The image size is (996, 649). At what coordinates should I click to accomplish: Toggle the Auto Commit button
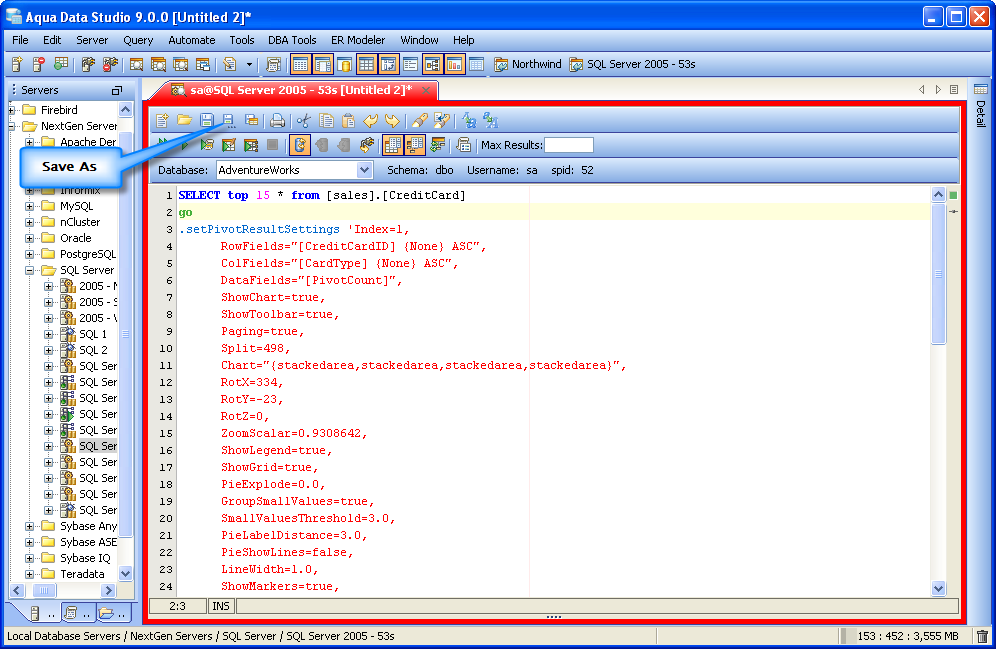(x=300, y=145)
